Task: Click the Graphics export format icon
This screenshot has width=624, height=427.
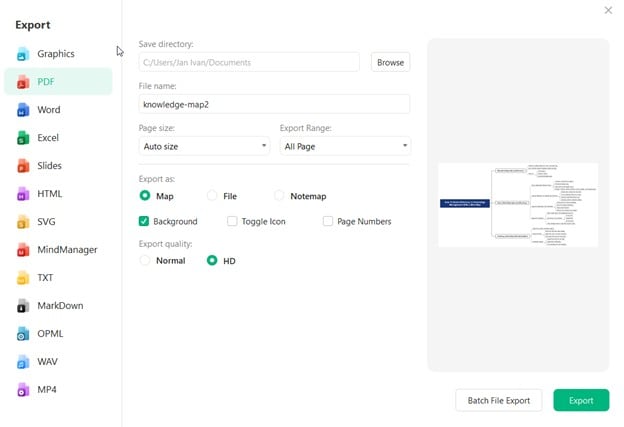Action: click(x=23, y=54)
